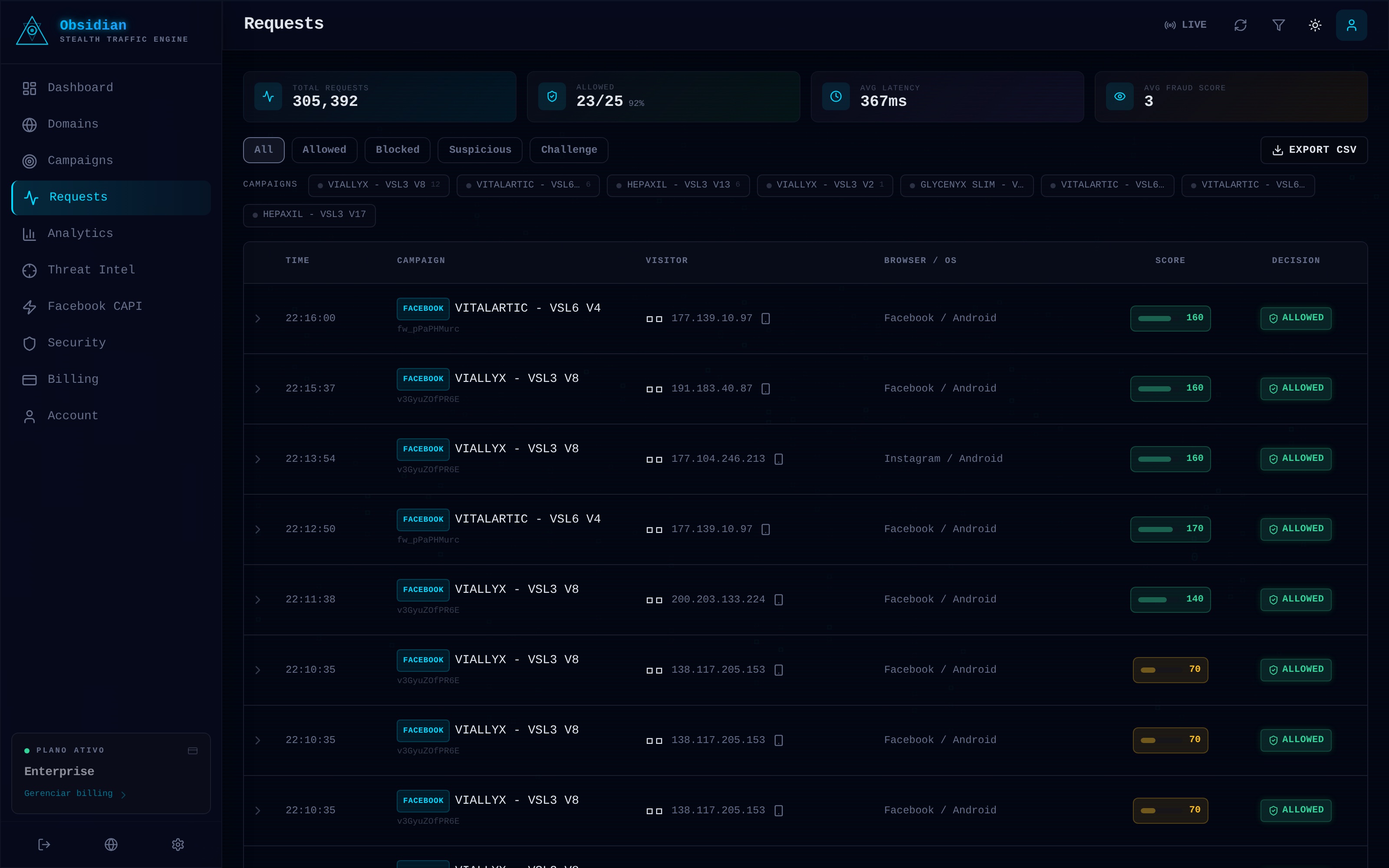Open the Gerenciar billing link
The height and width of the screenshot is (868, 1389).
[75, 794]
